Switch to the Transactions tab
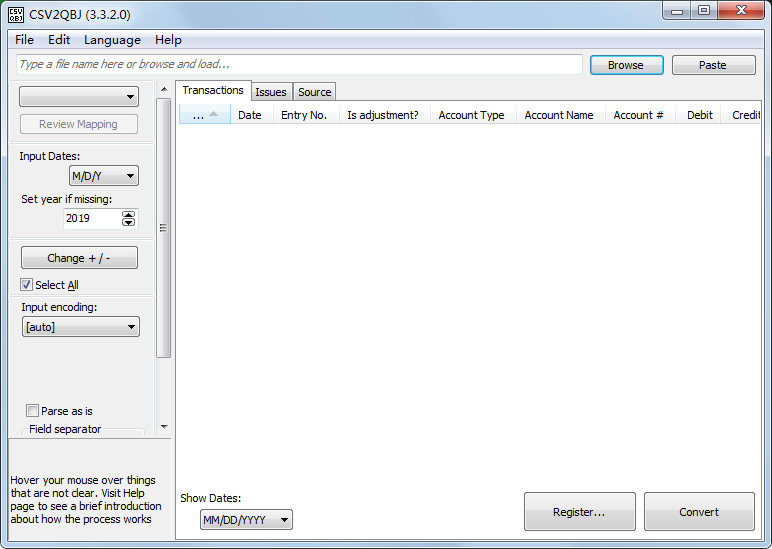The width and height of the screenshot is (772, 549). pos(213,91)
